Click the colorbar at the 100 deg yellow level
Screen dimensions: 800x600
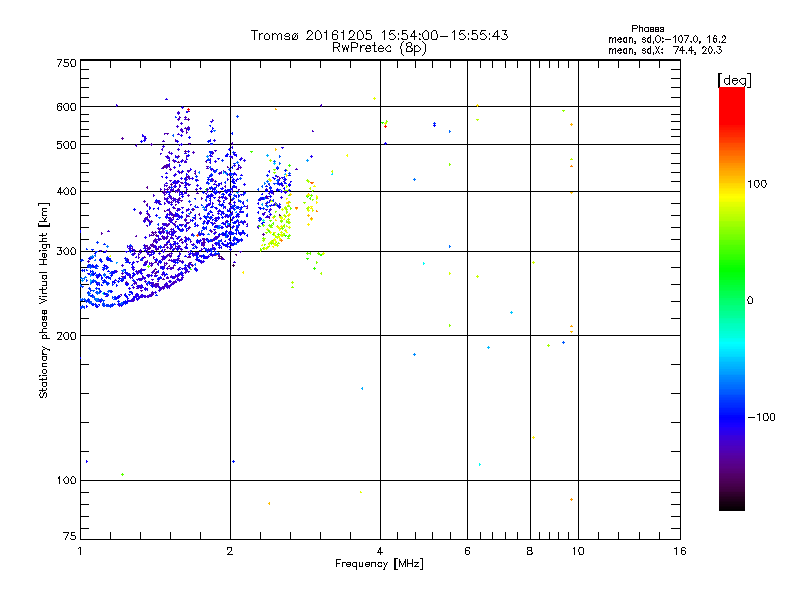tap(732, 184)
